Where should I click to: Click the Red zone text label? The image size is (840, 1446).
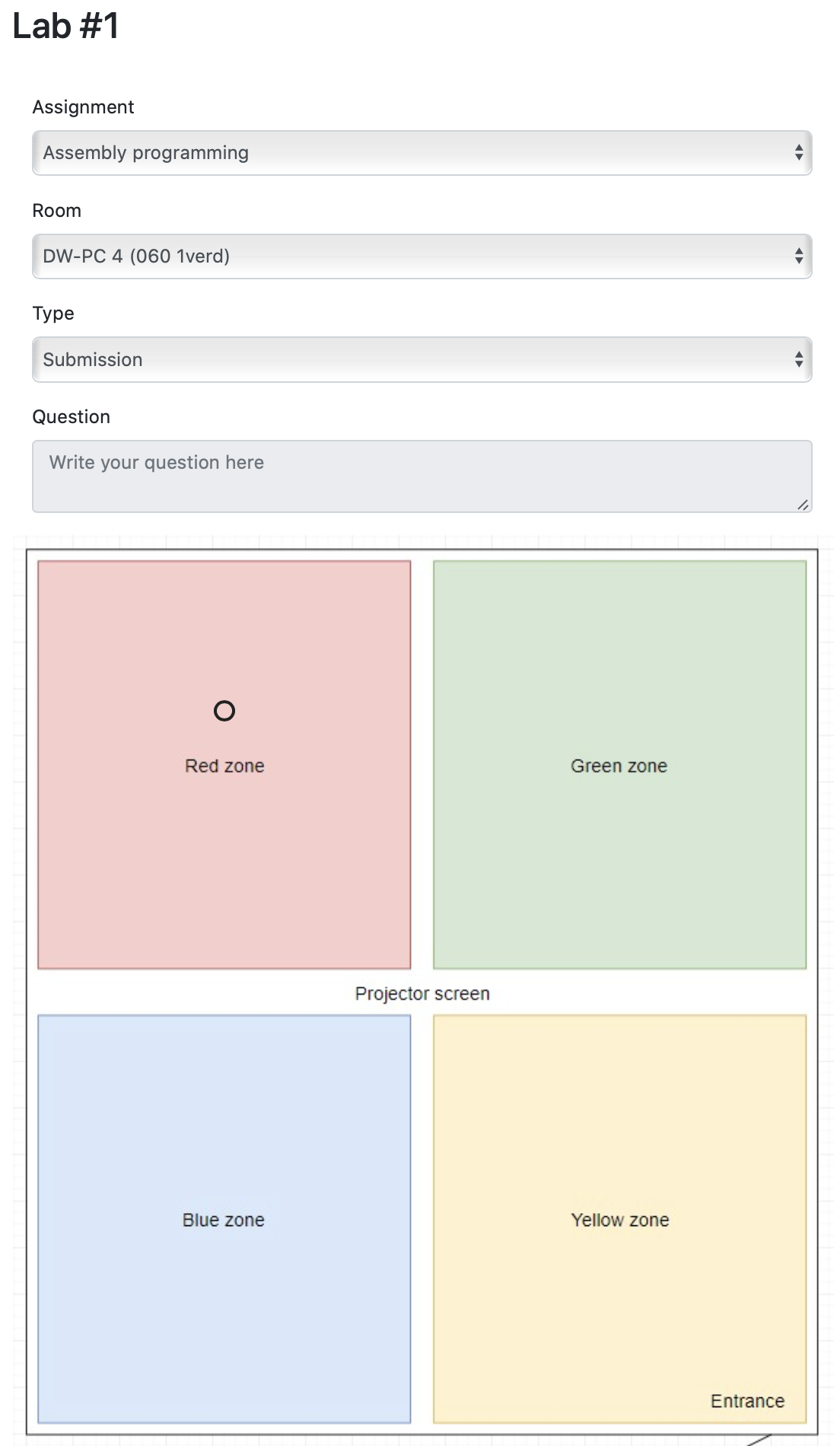[224, 766]
